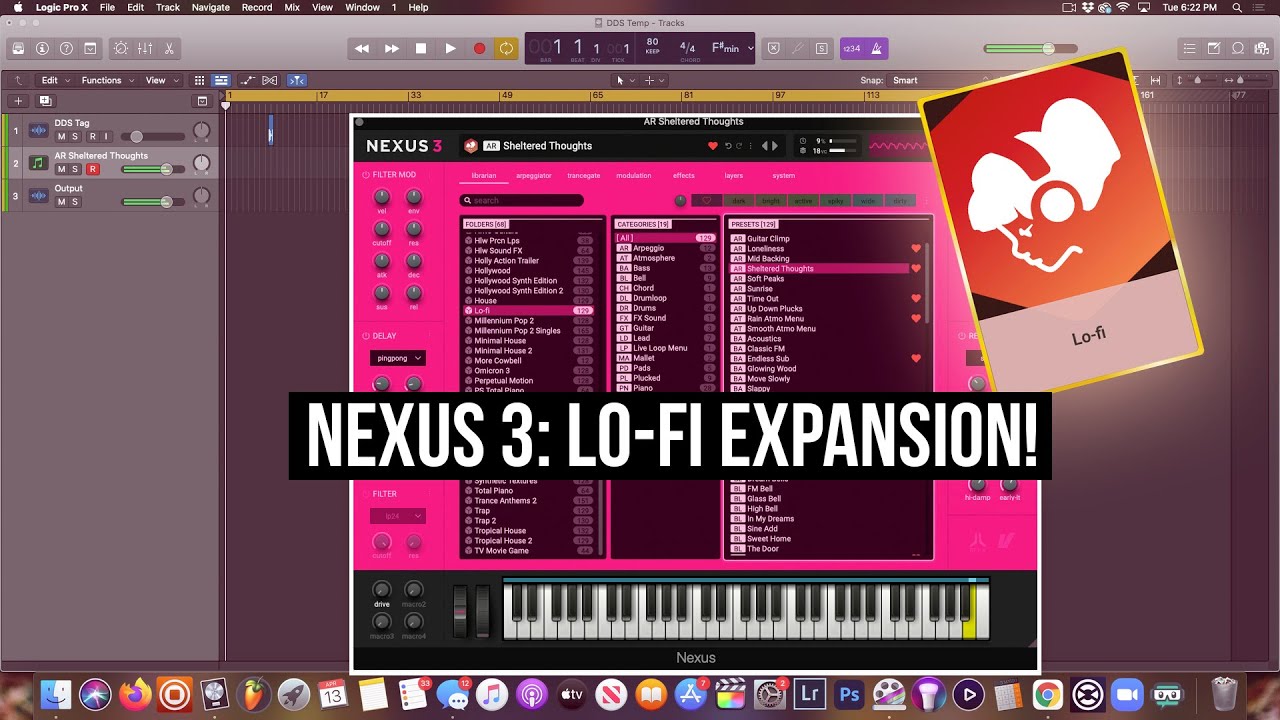Screen dimensions: 1280x720
Task: Solo the DDS Tag track
Action: [x=75, y=137]
